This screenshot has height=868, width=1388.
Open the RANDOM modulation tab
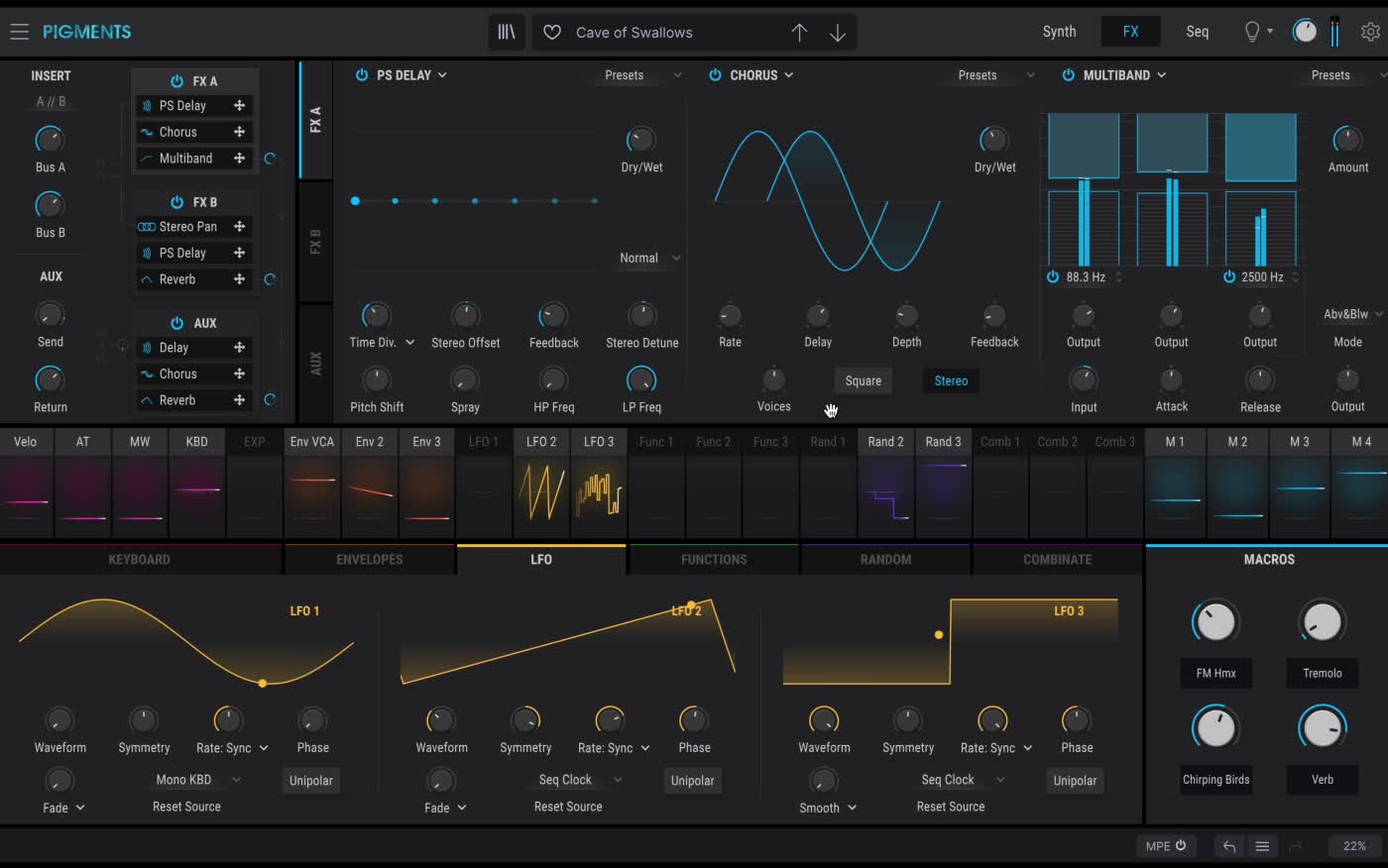(885, 559)
